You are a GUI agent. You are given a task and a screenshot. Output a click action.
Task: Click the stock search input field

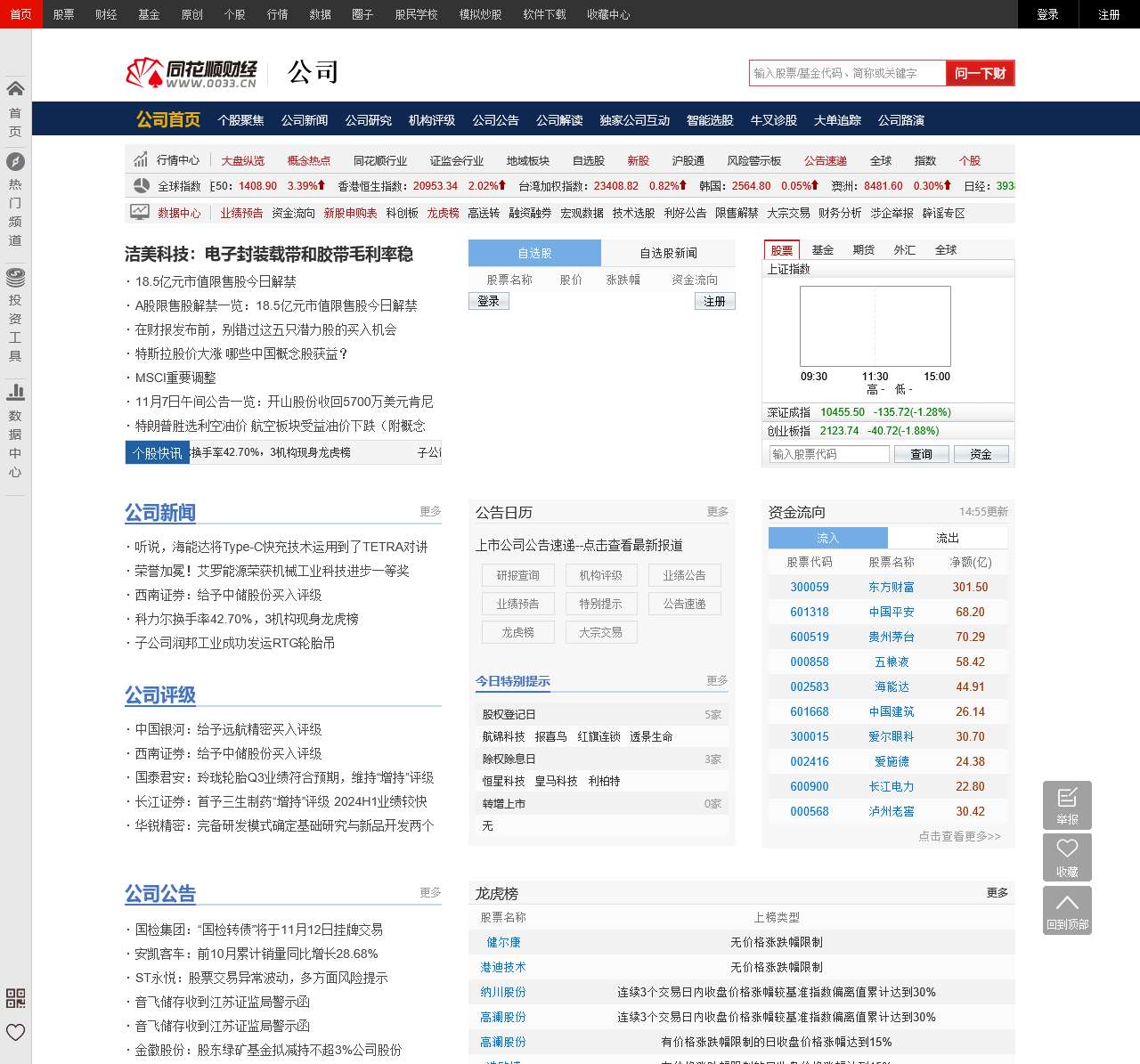click(847, 73)
